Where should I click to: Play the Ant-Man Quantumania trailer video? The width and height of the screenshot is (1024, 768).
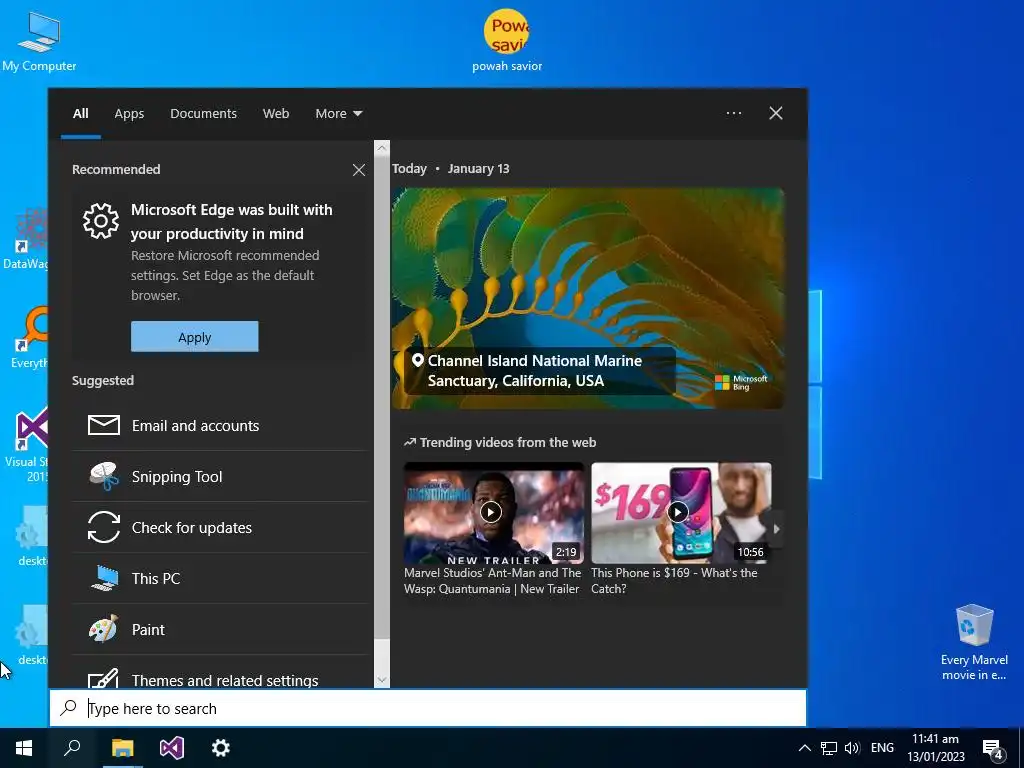click(493, 513)
